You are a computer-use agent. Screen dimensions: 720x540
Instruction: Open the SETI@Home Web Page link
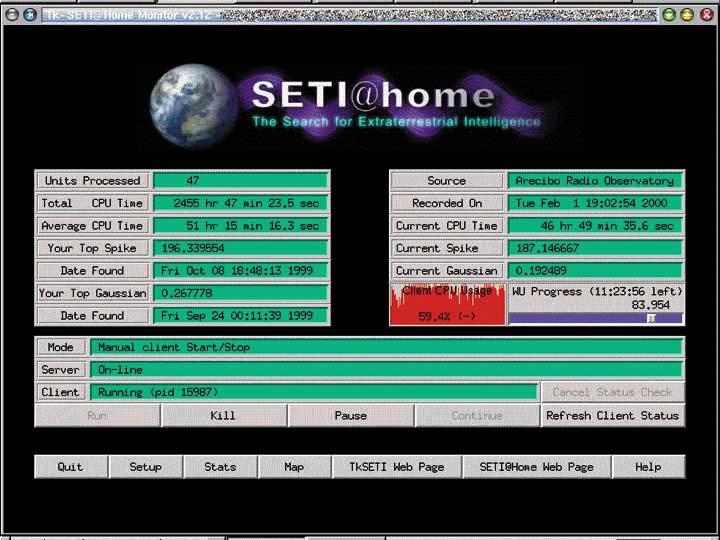click(536, 467)
